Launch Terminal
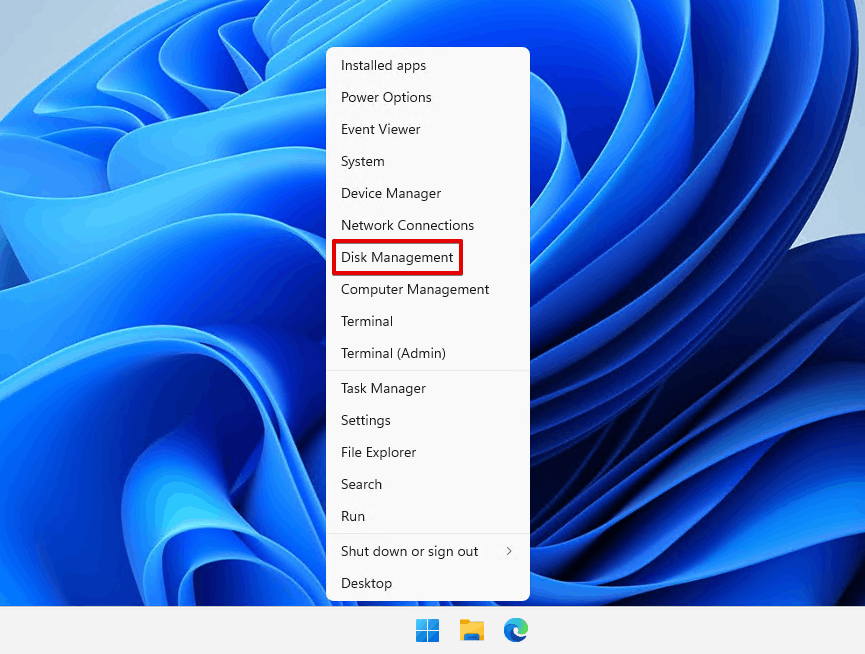Screen dimensions: 865x654 pos(366,321)
